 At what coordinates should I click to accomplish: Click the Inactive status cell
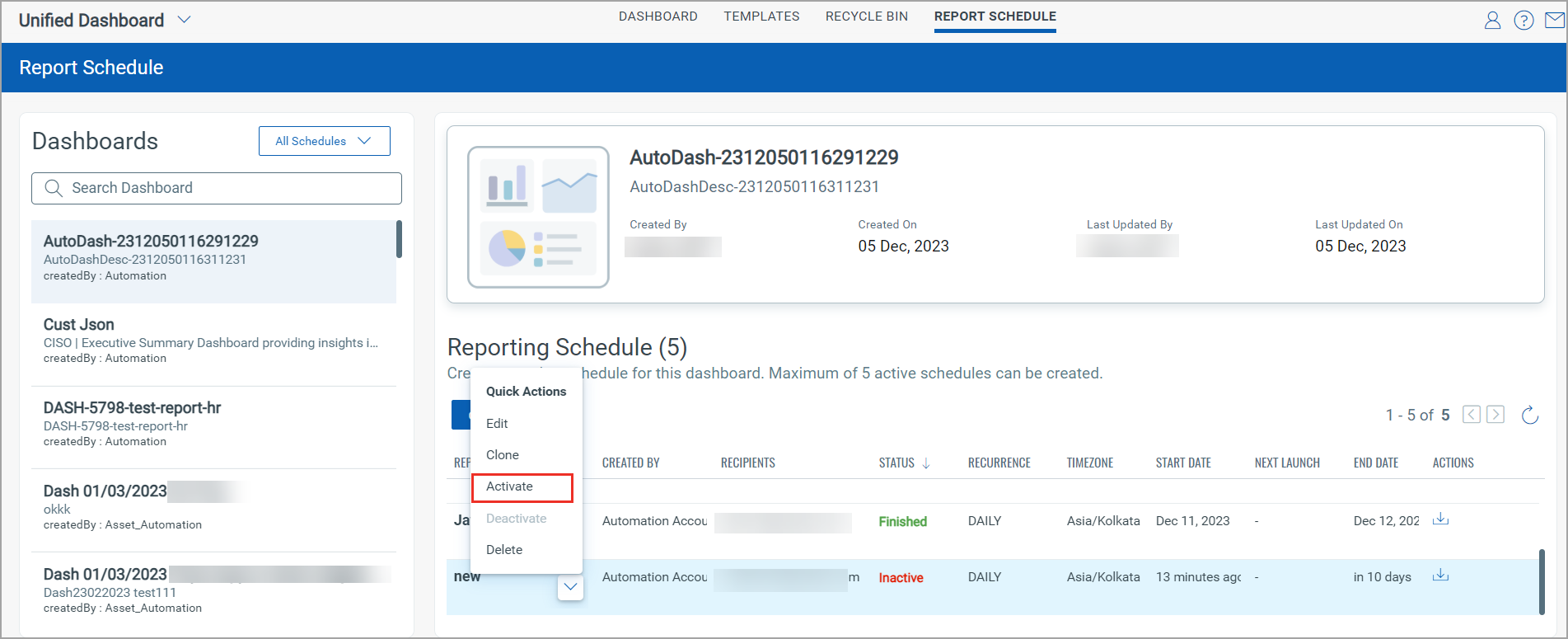[901, 578]
